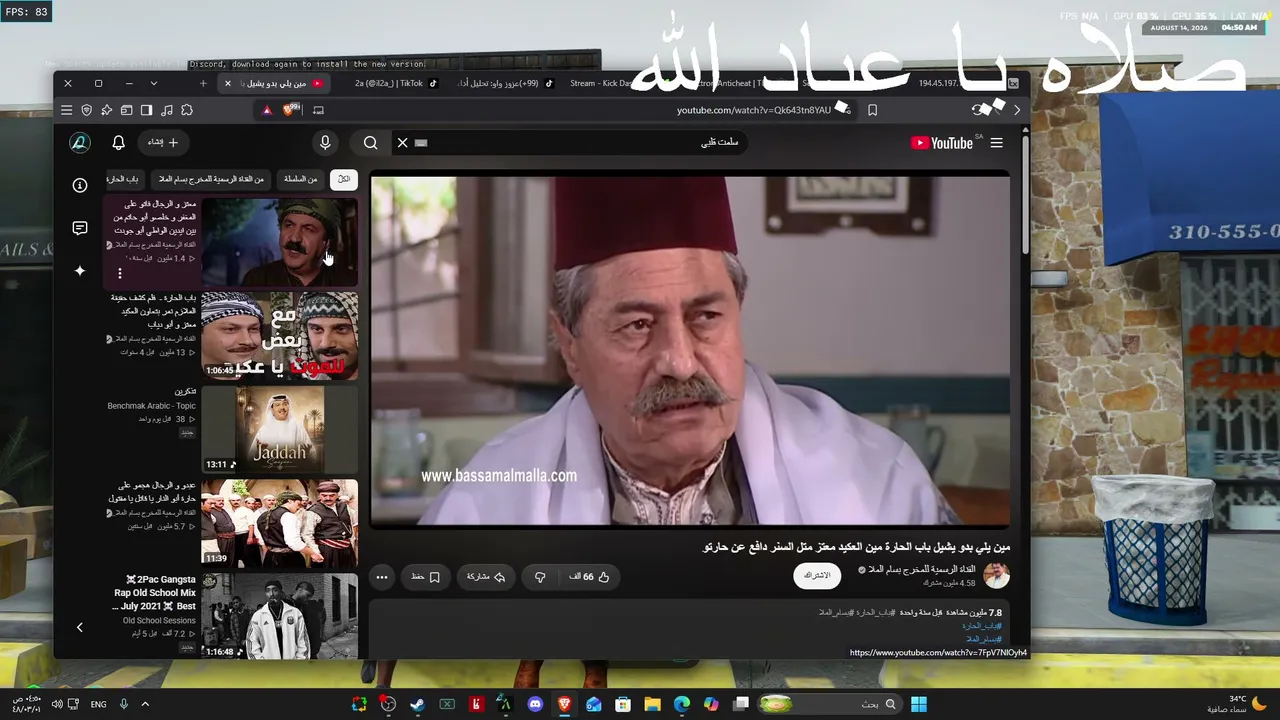Screen dimensions: 1280x720
Task: Play the main video player
Action: pos(690,351)
